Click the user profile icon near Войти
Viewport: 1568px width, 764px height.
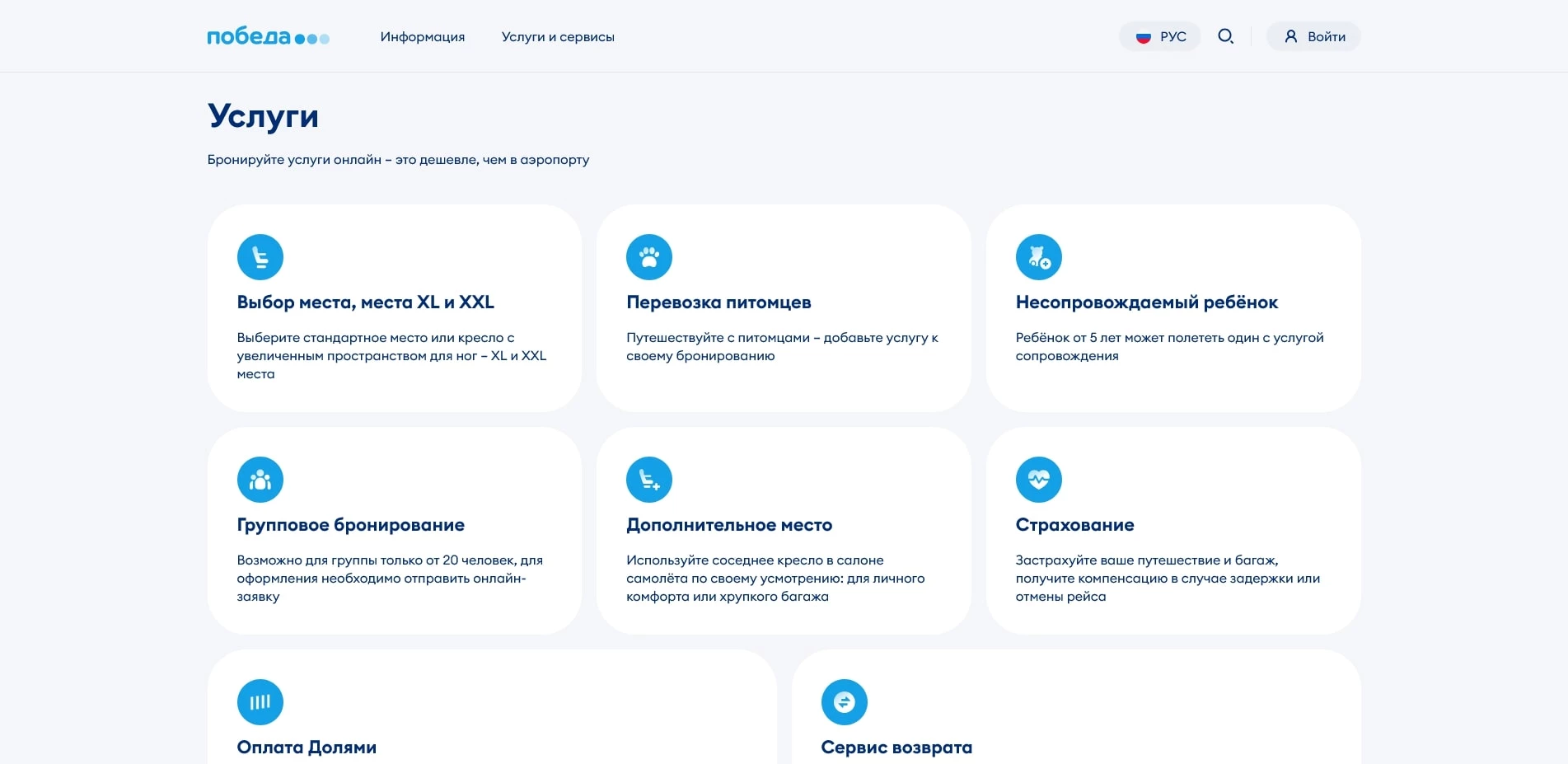point(1291,36)
